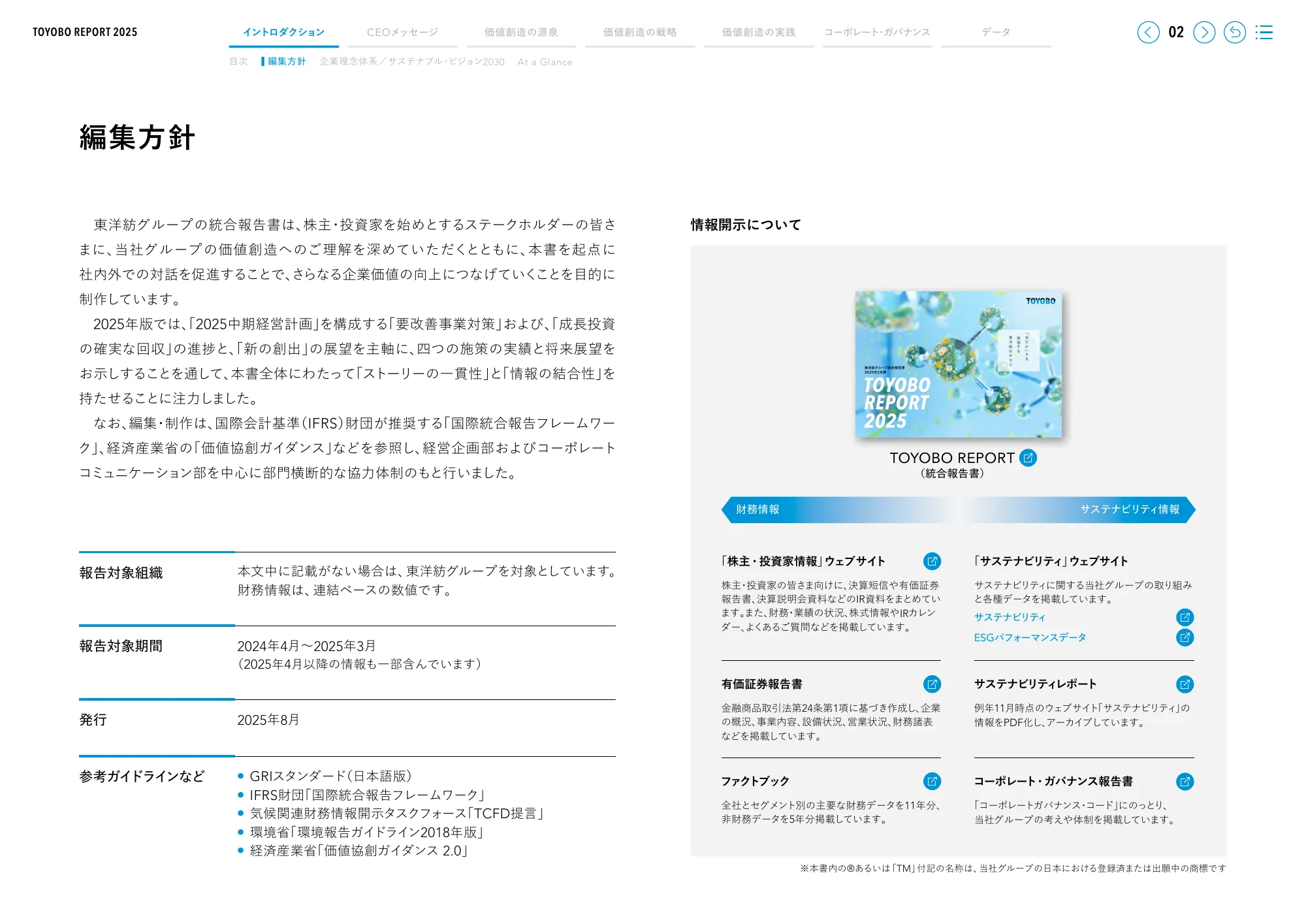Click the ファクトブック external link icon
Image resolution: width=1306 pixels, height=924 pixels.
(x=932, y=781)
